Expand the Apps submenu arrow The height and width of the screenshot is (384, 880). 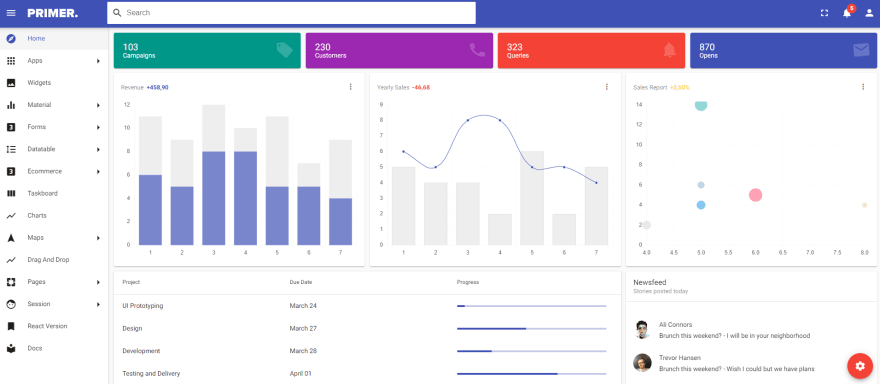click(98, 61)
